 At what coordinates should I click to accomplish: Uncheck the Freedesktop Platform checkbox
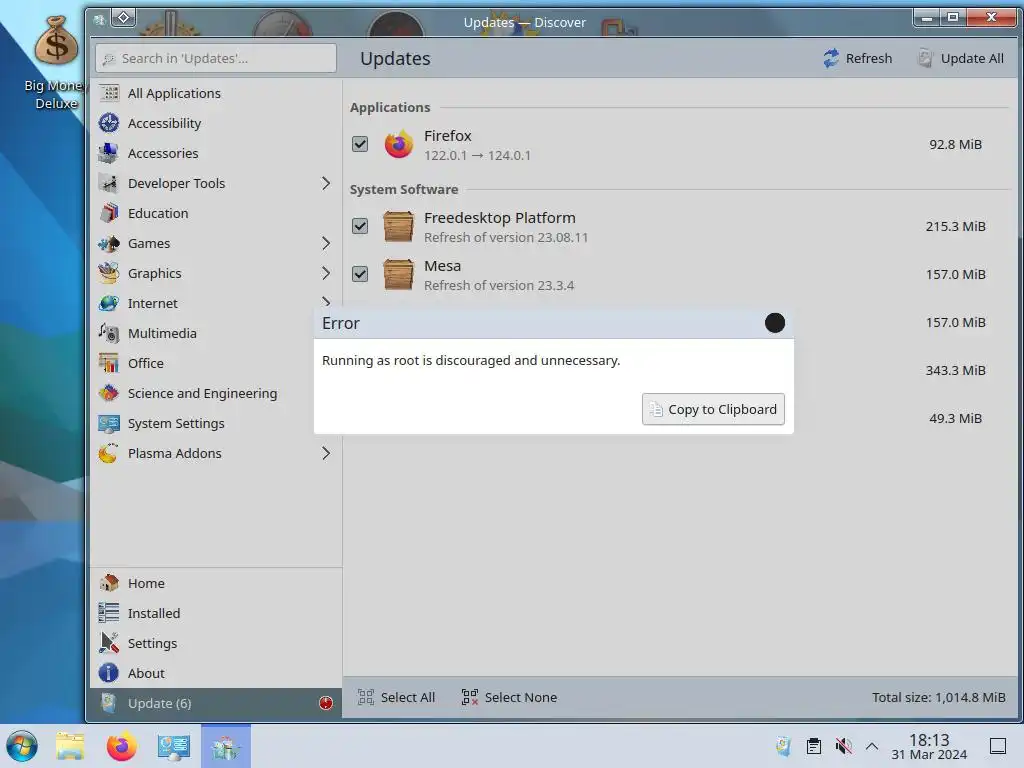coord(360,227)
